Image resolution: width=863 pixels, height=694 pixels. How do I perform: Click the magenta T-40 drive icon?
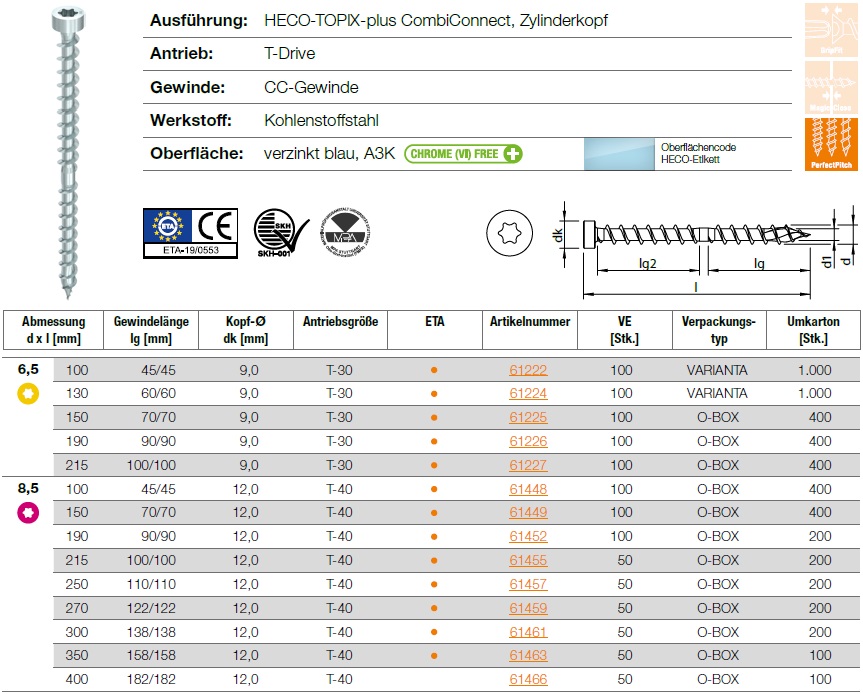click(28, 512)
